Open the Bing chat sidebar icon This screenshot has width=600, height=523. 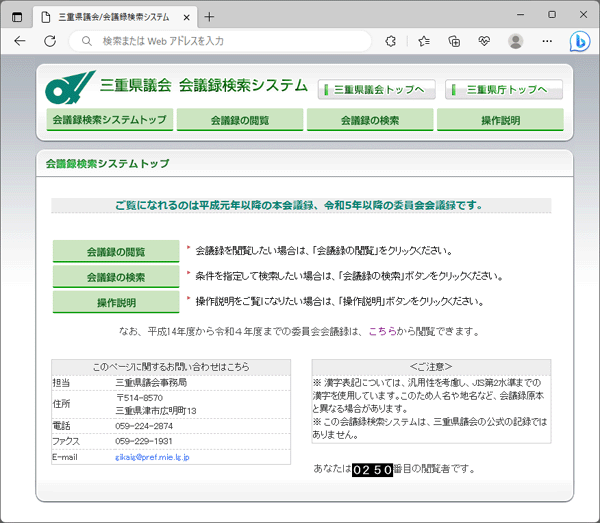[x=580, y=41]
